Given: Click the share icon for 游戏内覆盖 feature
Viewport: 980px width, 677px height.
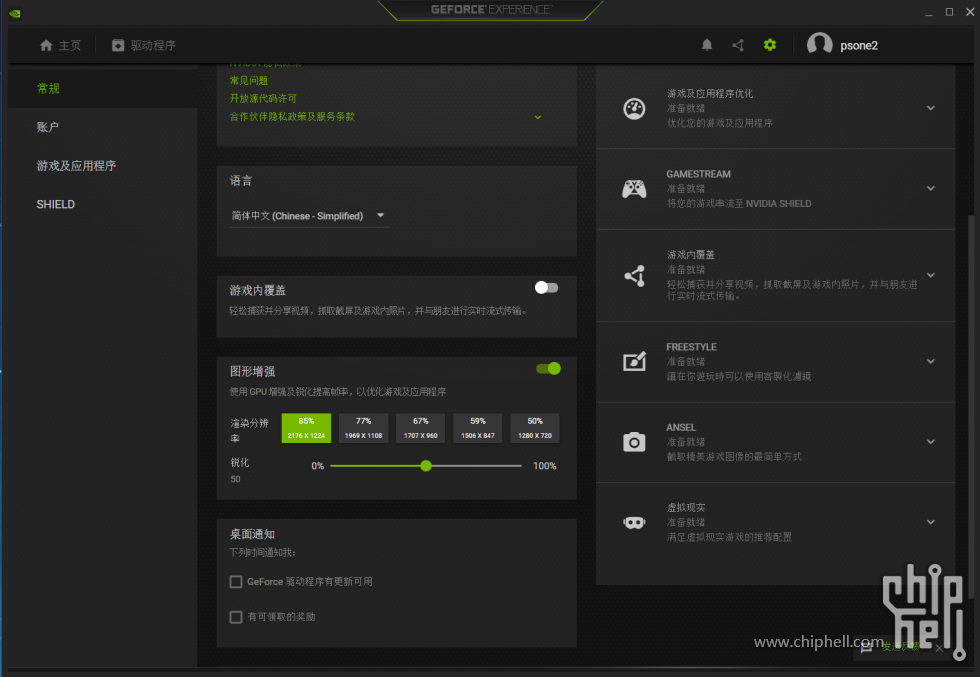Looking at the screenshot, I should pyautogui.click(x=634, y=276).
